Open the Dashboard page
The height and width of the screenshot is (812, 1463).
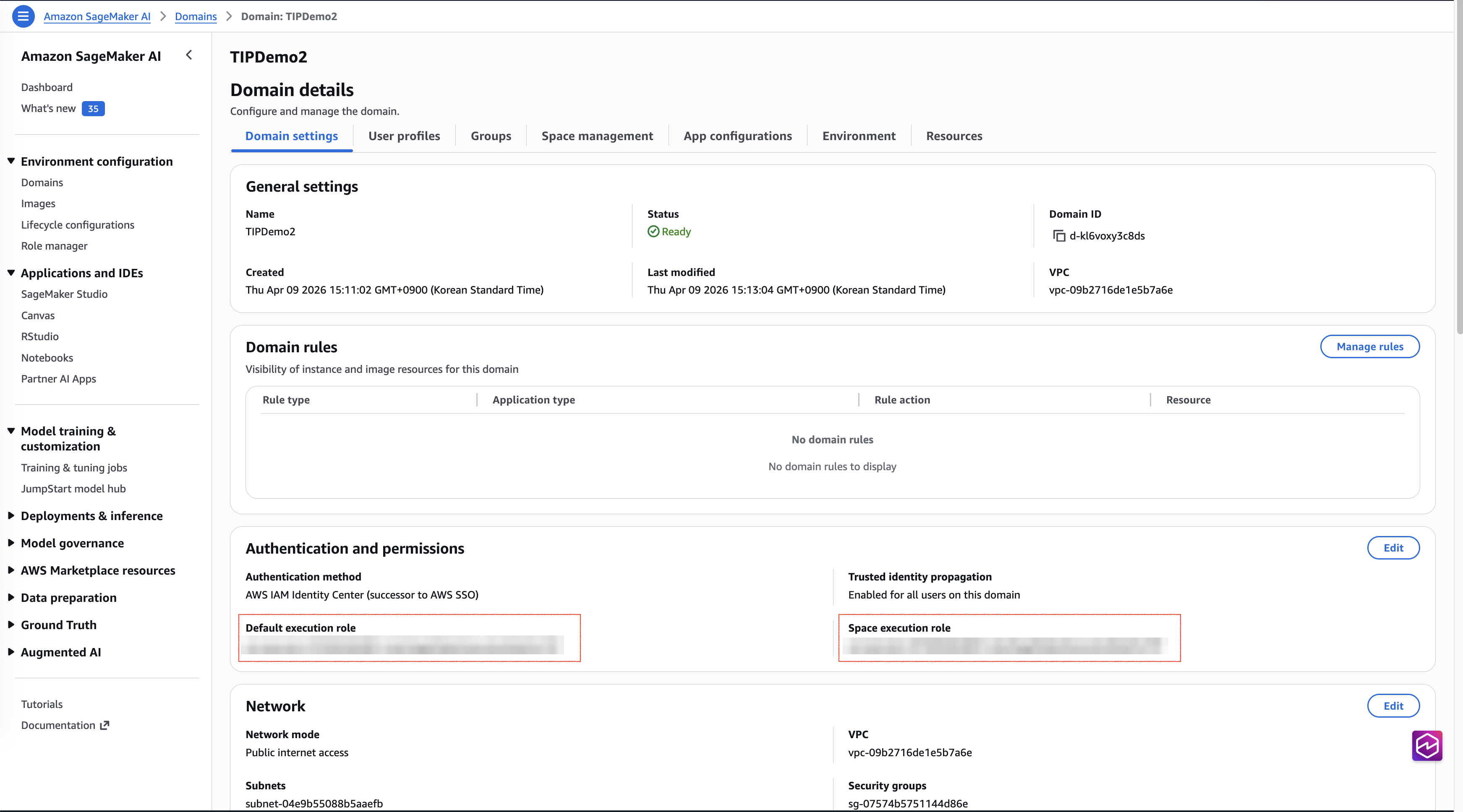point(47,87)
